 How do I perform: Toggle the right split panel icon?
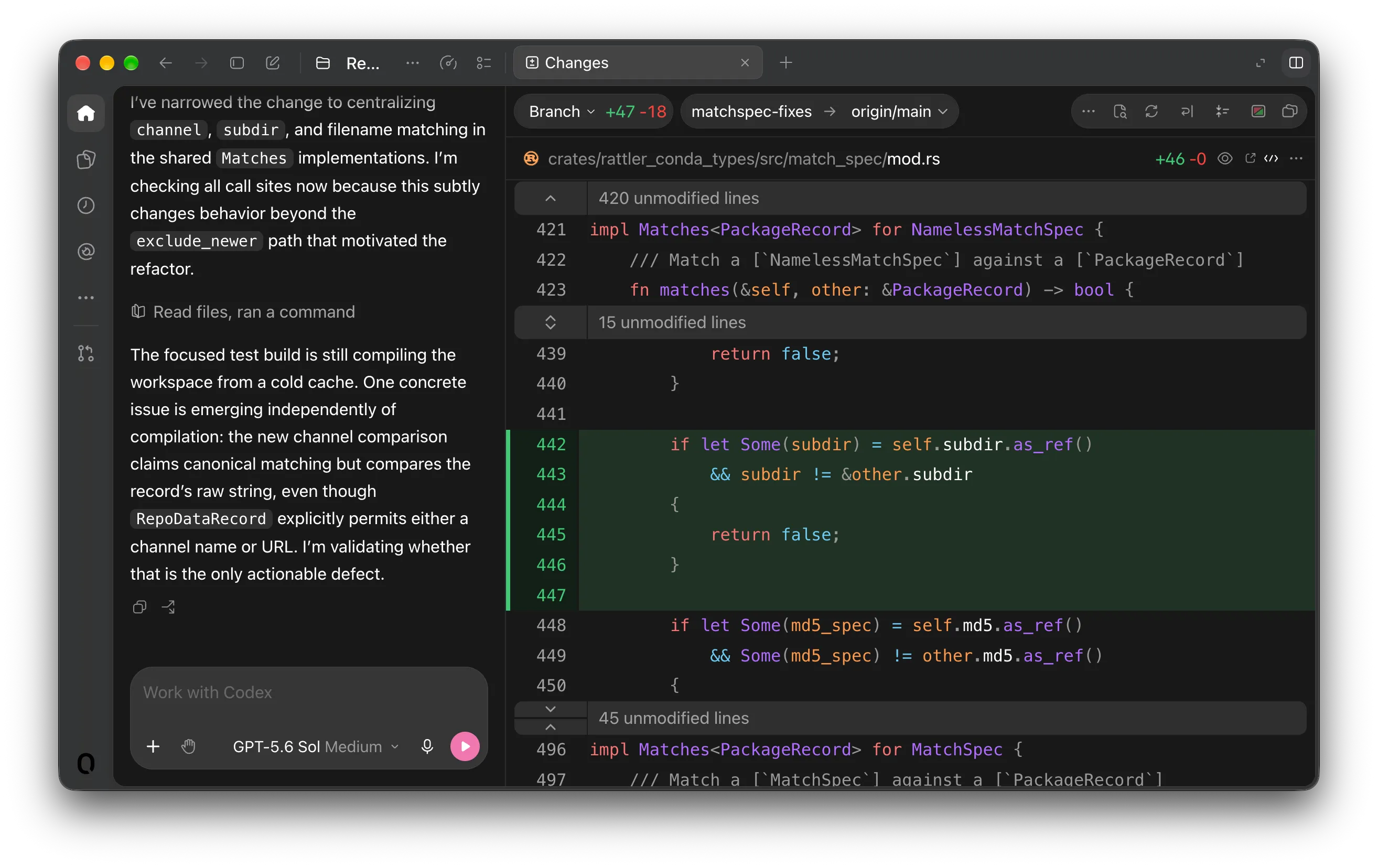click(x=1296, y=63)
